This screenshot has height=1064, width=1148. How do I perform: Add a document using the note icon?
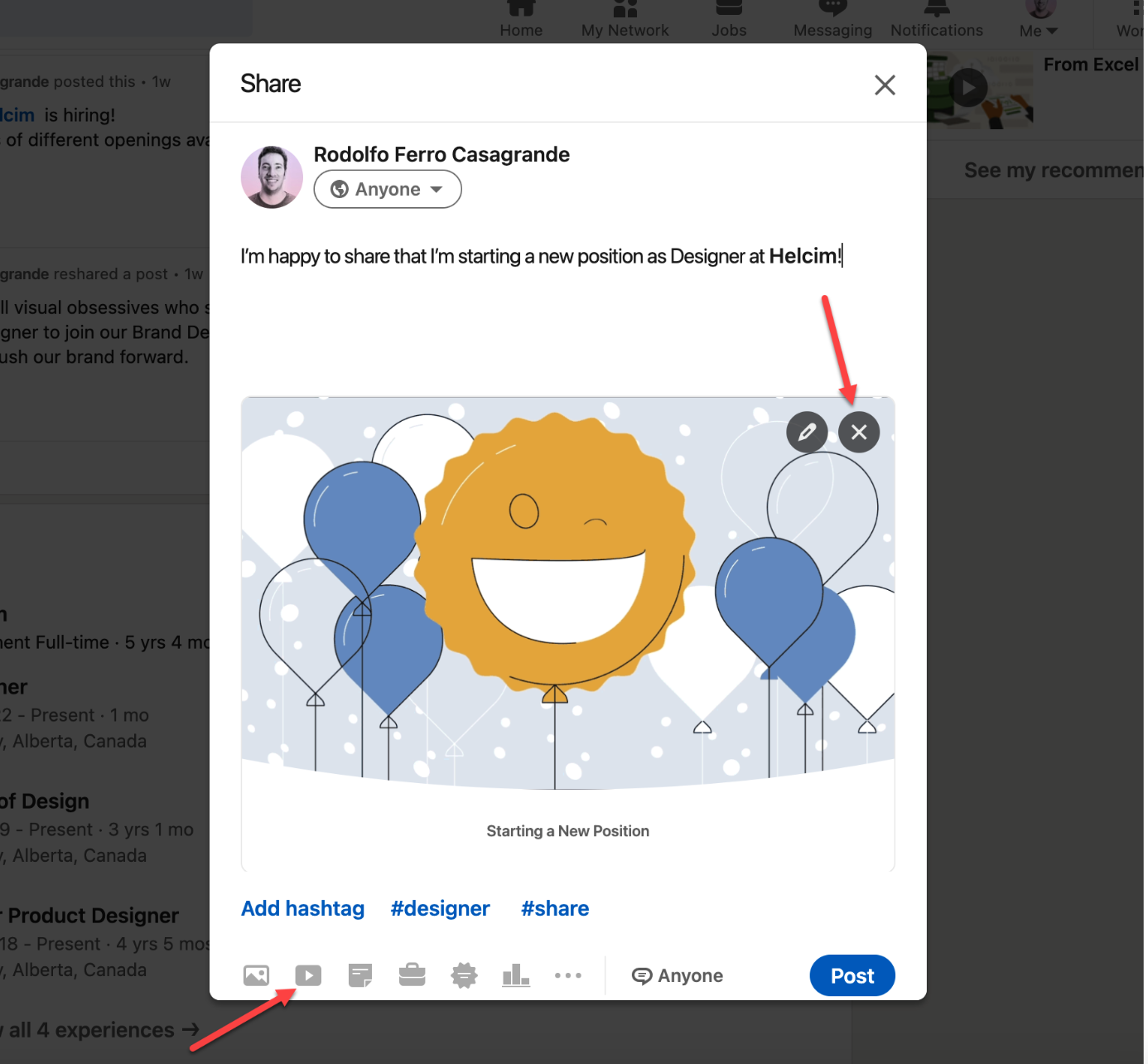[x=360, y=975]
